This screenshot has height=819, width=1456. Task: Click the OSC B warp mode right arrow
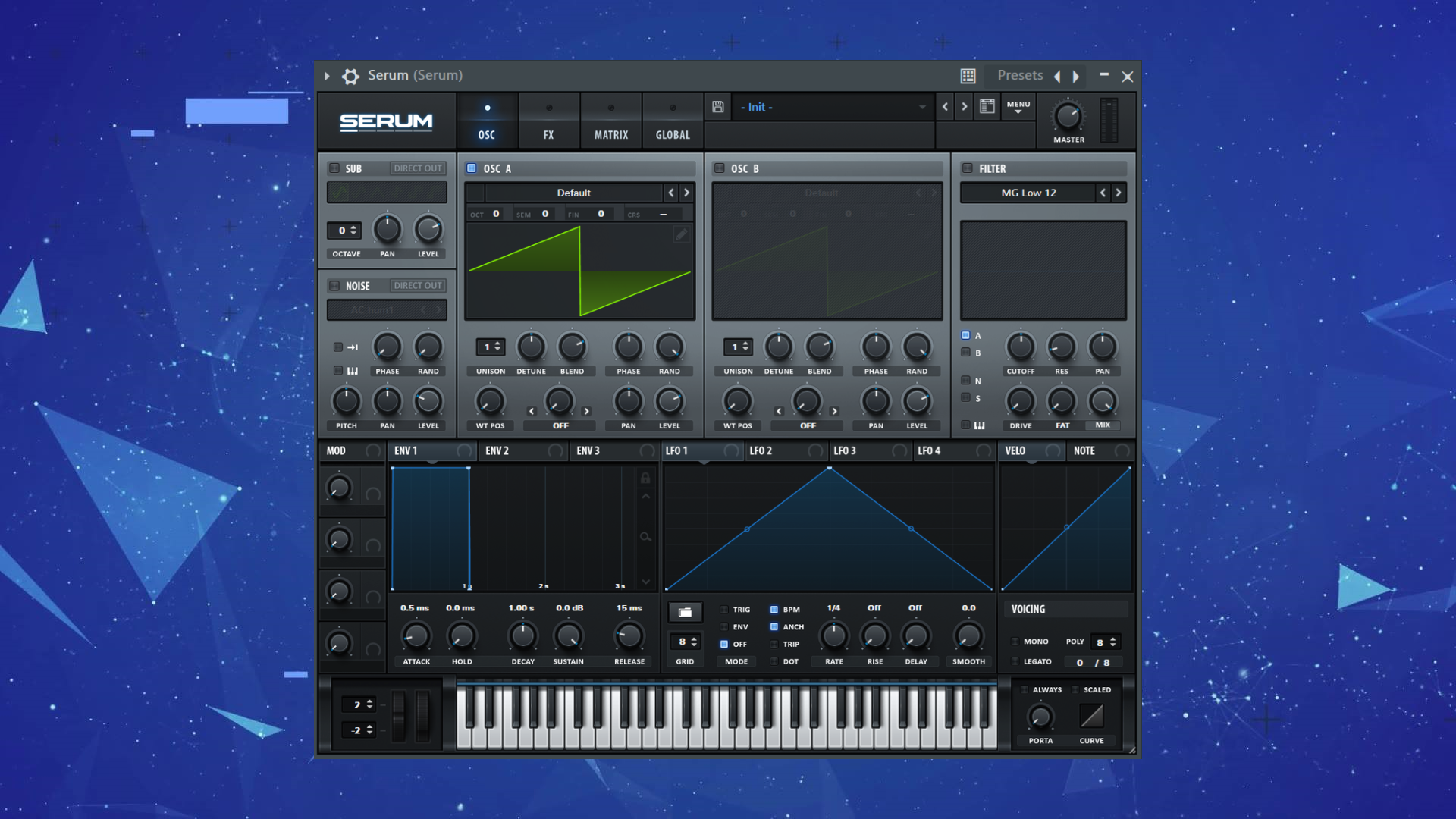[x=834, y=411]
